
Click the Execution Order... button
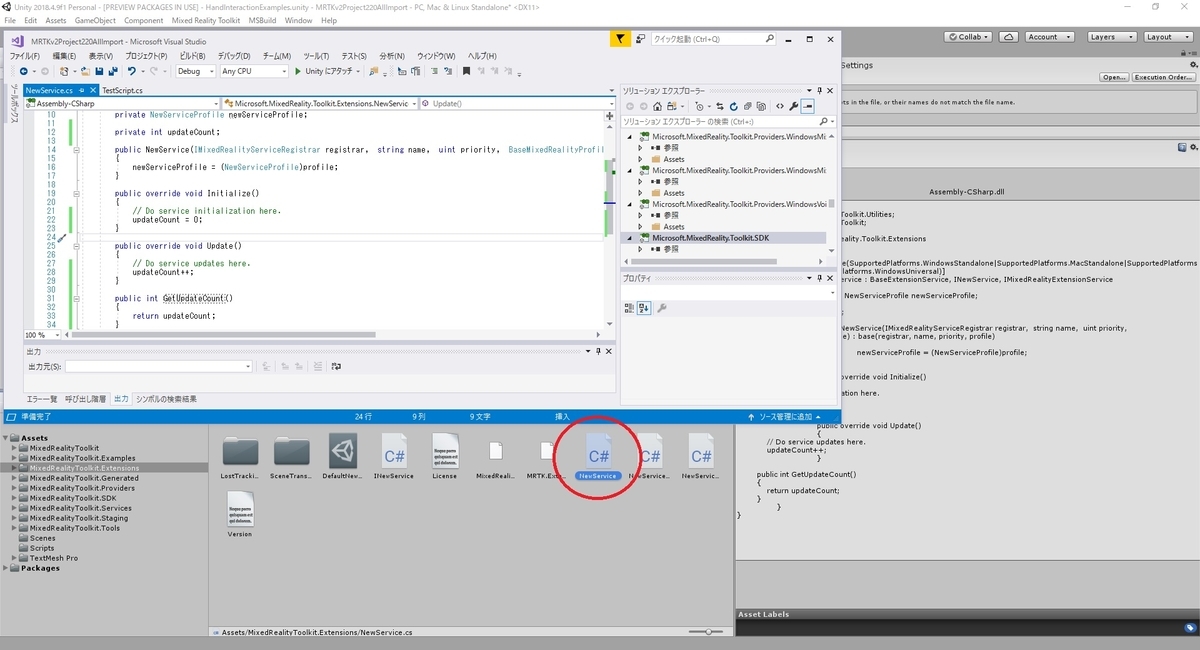[1163, 77]
